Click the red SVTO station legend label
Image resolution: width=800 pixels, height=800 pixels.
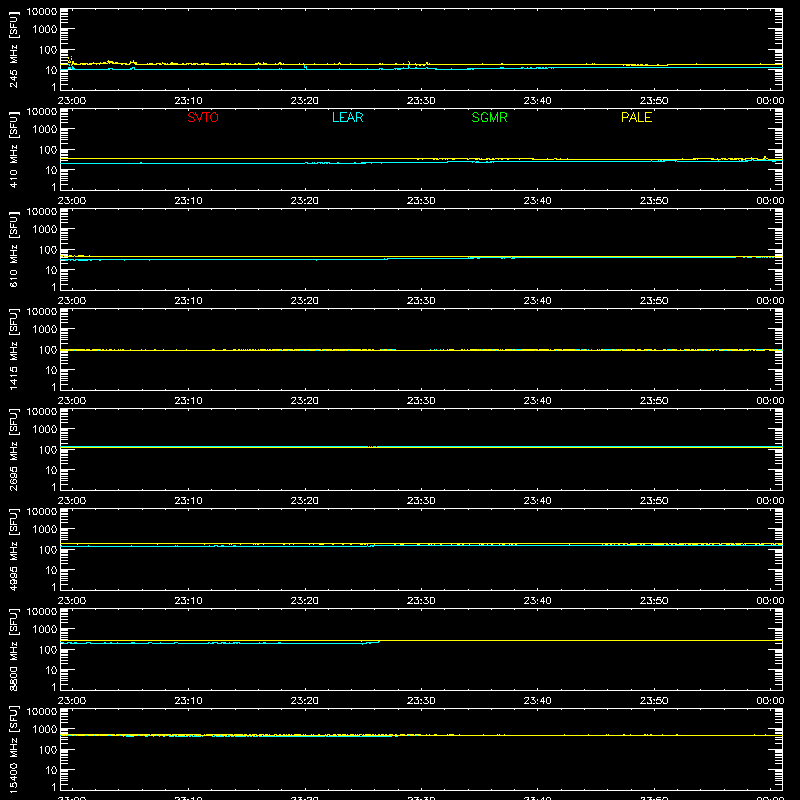(x=203, y=117)
